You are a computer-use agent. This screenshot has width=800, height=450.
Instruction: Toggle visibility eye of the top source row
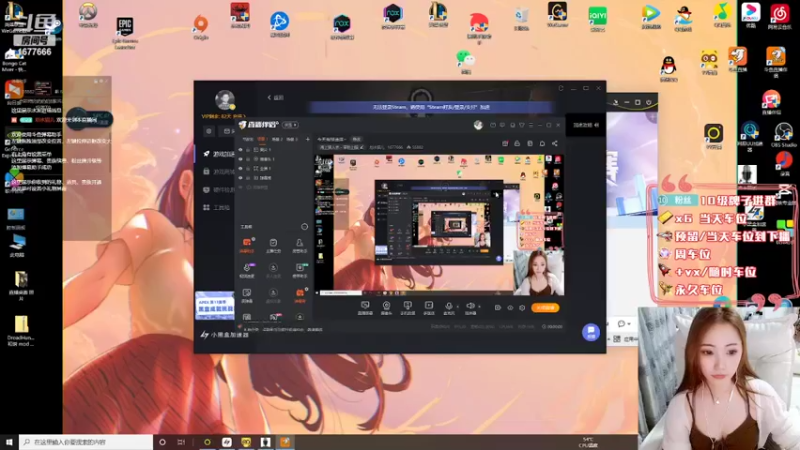coord(240,149)
